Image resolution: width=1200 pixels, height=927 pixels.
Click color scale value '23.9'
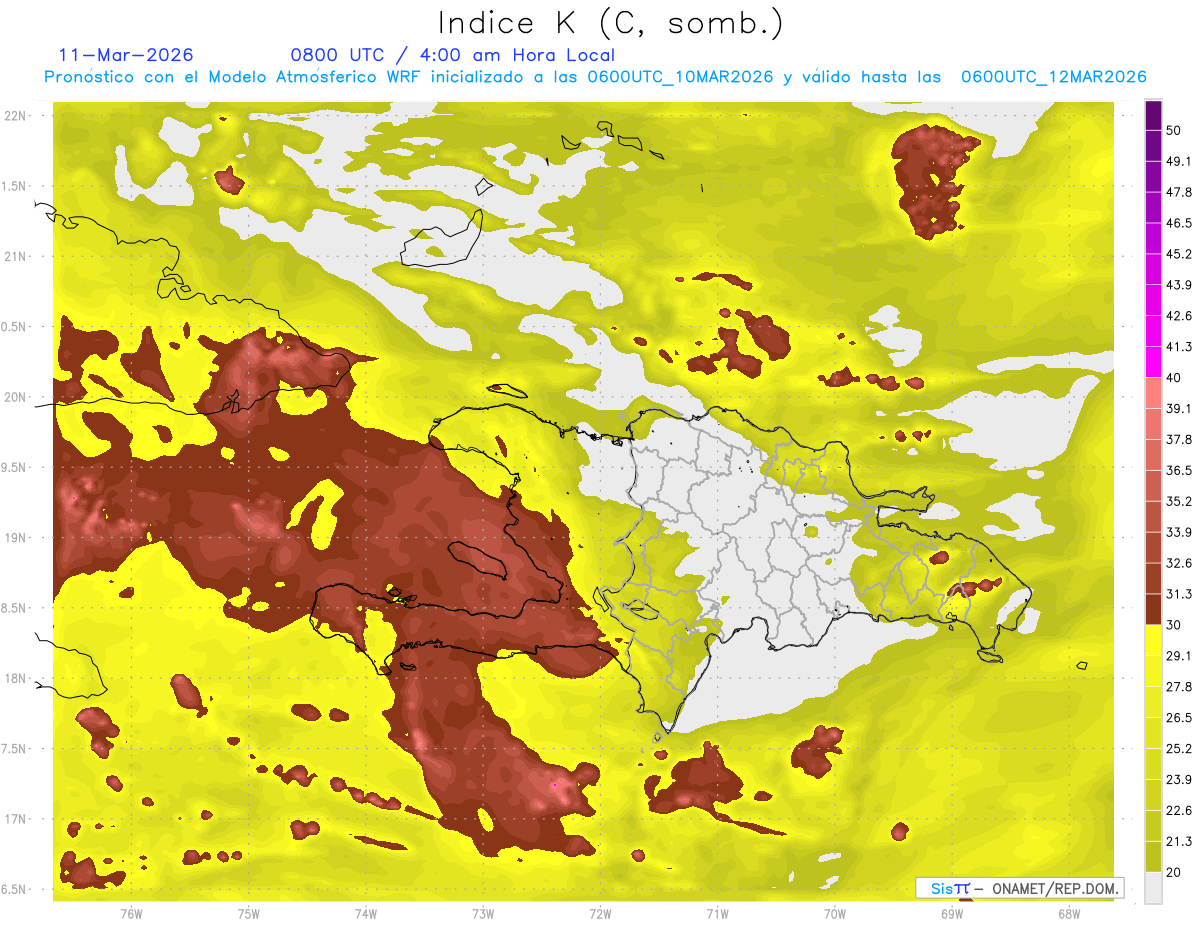[1178, 780]
